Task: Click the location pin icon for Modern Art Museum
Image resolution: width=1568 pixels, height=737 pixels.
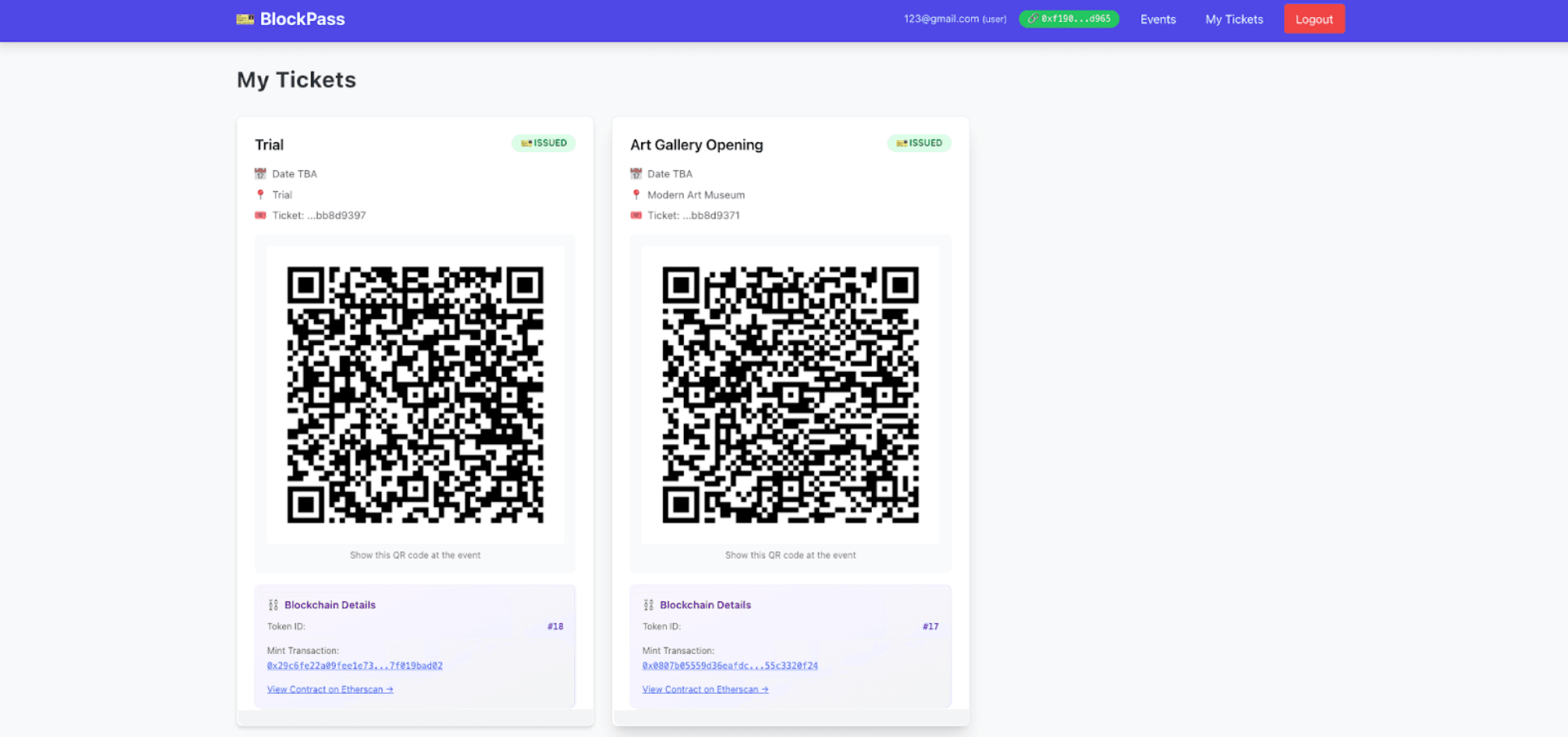Action: [x=636, y=194]
